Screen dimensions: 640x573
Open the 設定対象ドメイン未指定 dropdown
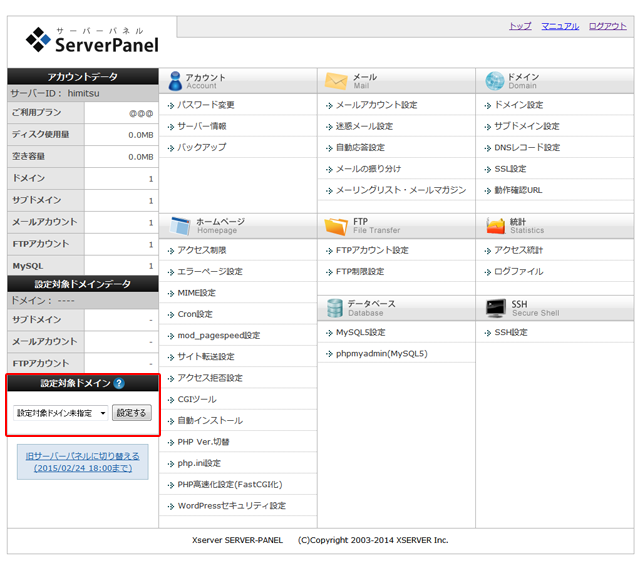(x=61, y=412)
